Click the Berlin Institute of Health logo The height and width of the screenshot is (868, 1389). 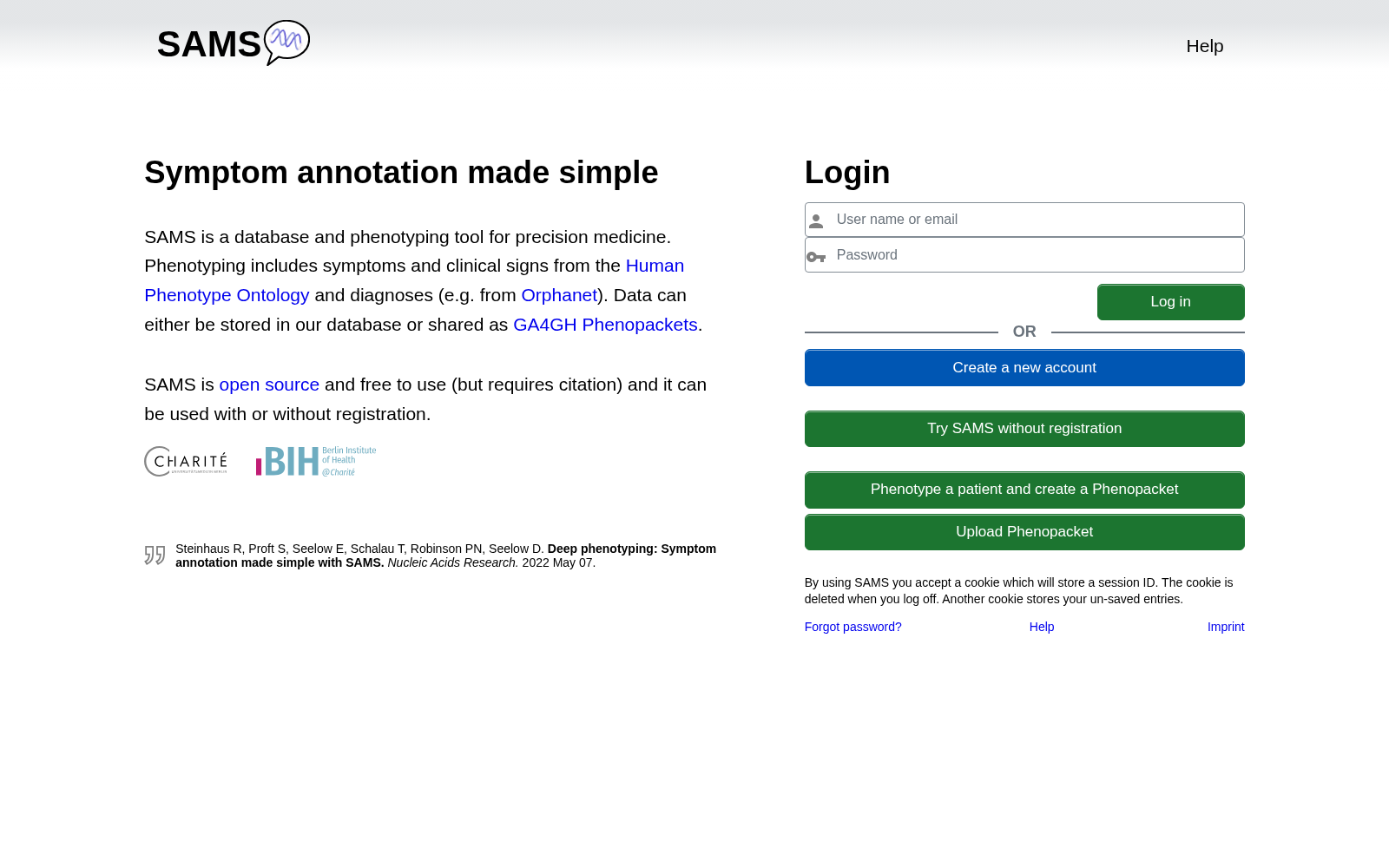(316, 462)
